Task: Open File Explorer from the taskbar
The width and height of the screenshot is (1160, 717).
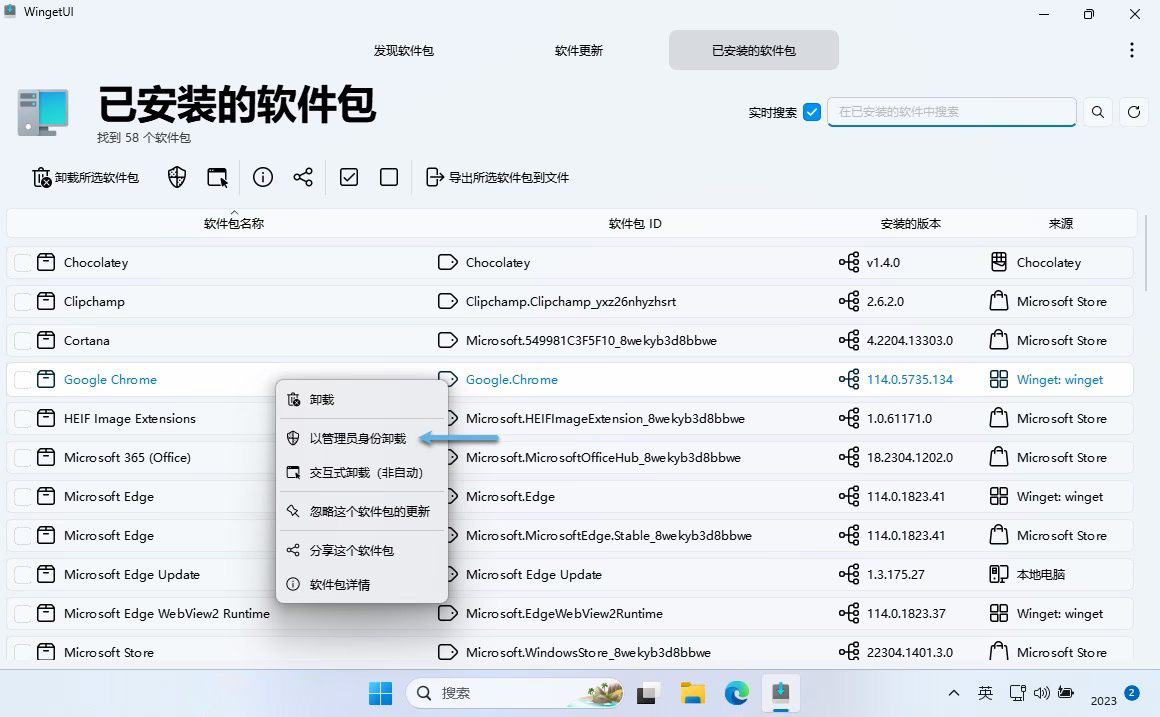Action: tap(692, 693)
